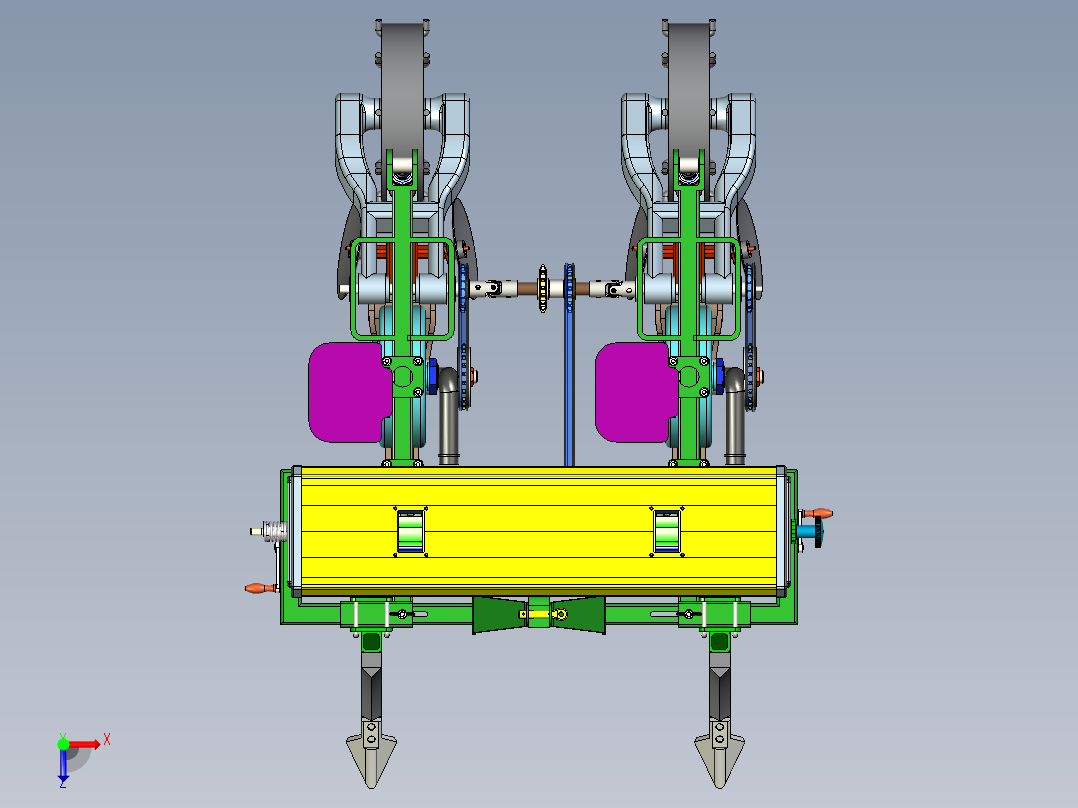1078x808 pixels.
Task: Select the left gray elbow pipe
Action: (x=449, y=415)
